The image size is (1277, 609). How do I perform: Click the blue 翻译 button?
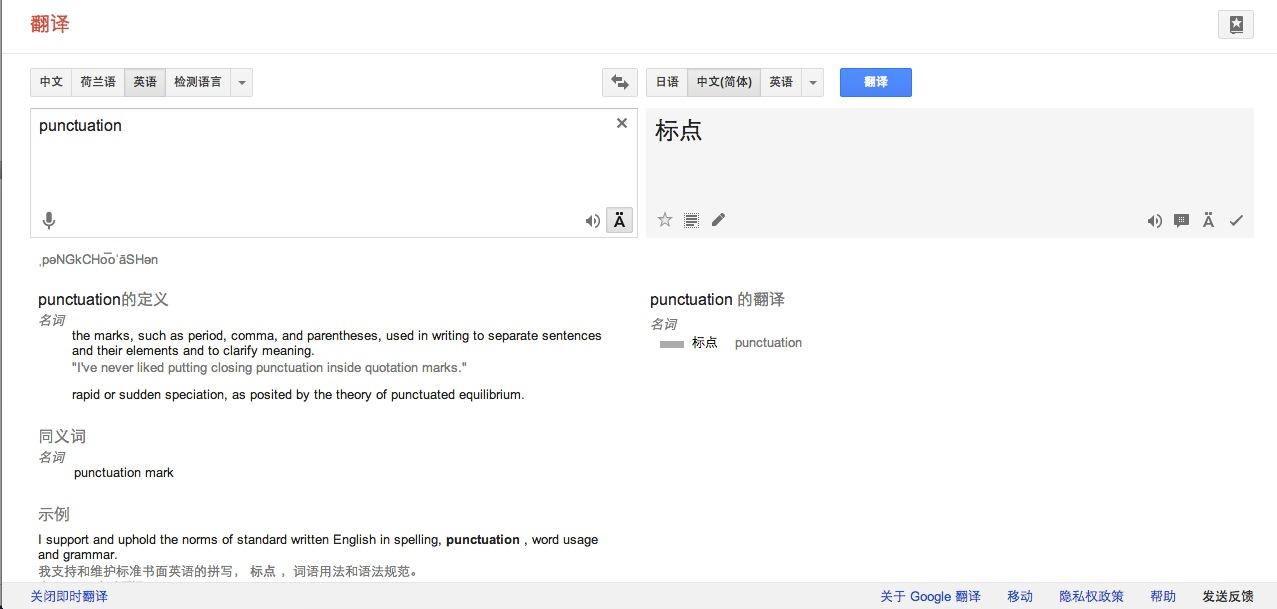875,82
